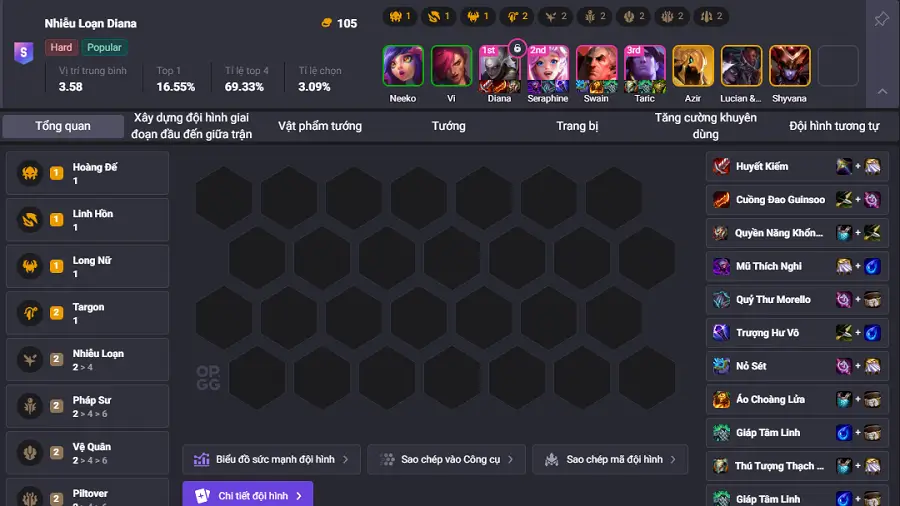The image size is (900, 506).
Task: Click the Linh Hồn trait icon
Action: 30,220
